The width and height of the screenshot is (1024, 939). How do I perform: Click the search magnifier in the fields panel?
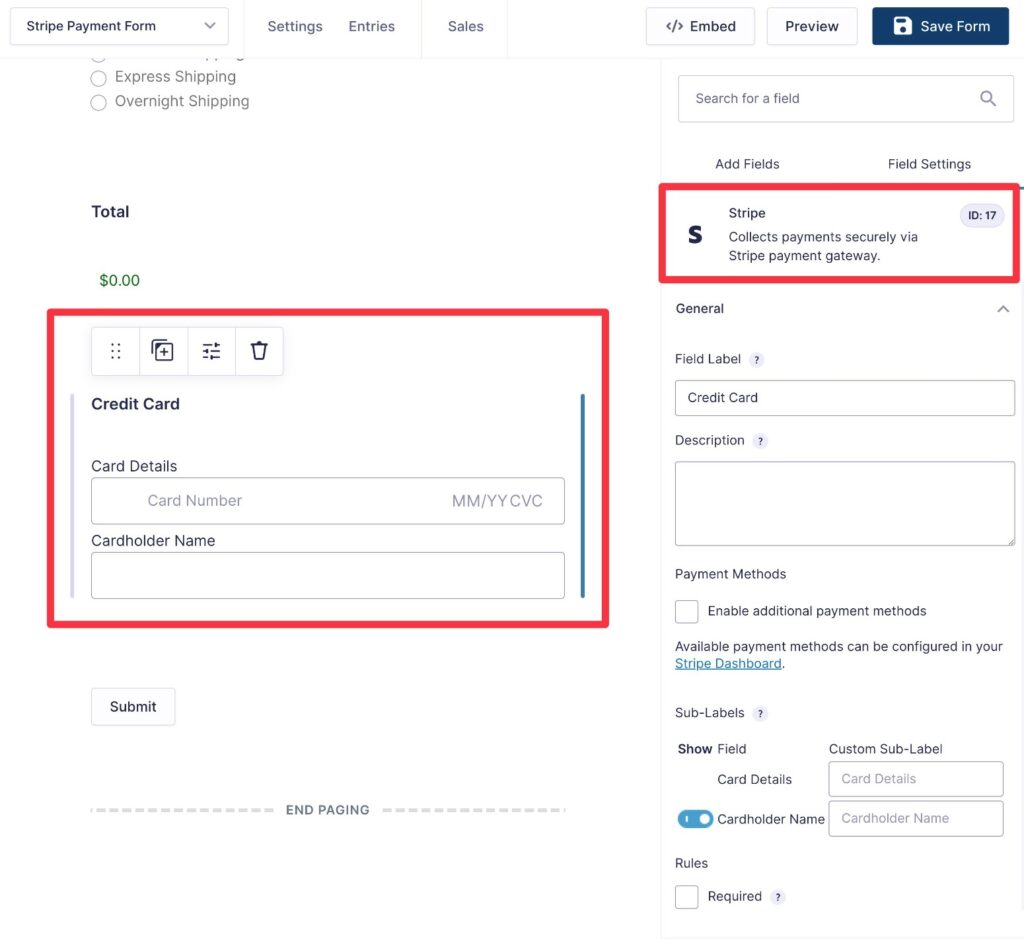988,98
